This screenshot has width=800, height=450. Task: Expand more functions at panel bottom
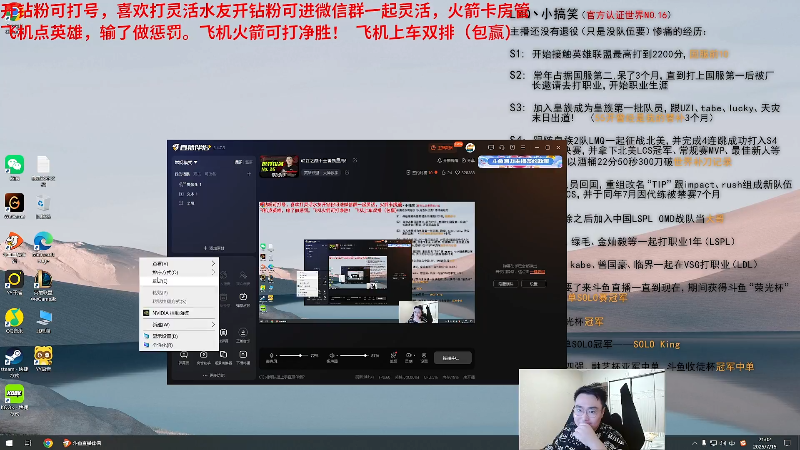213,376
